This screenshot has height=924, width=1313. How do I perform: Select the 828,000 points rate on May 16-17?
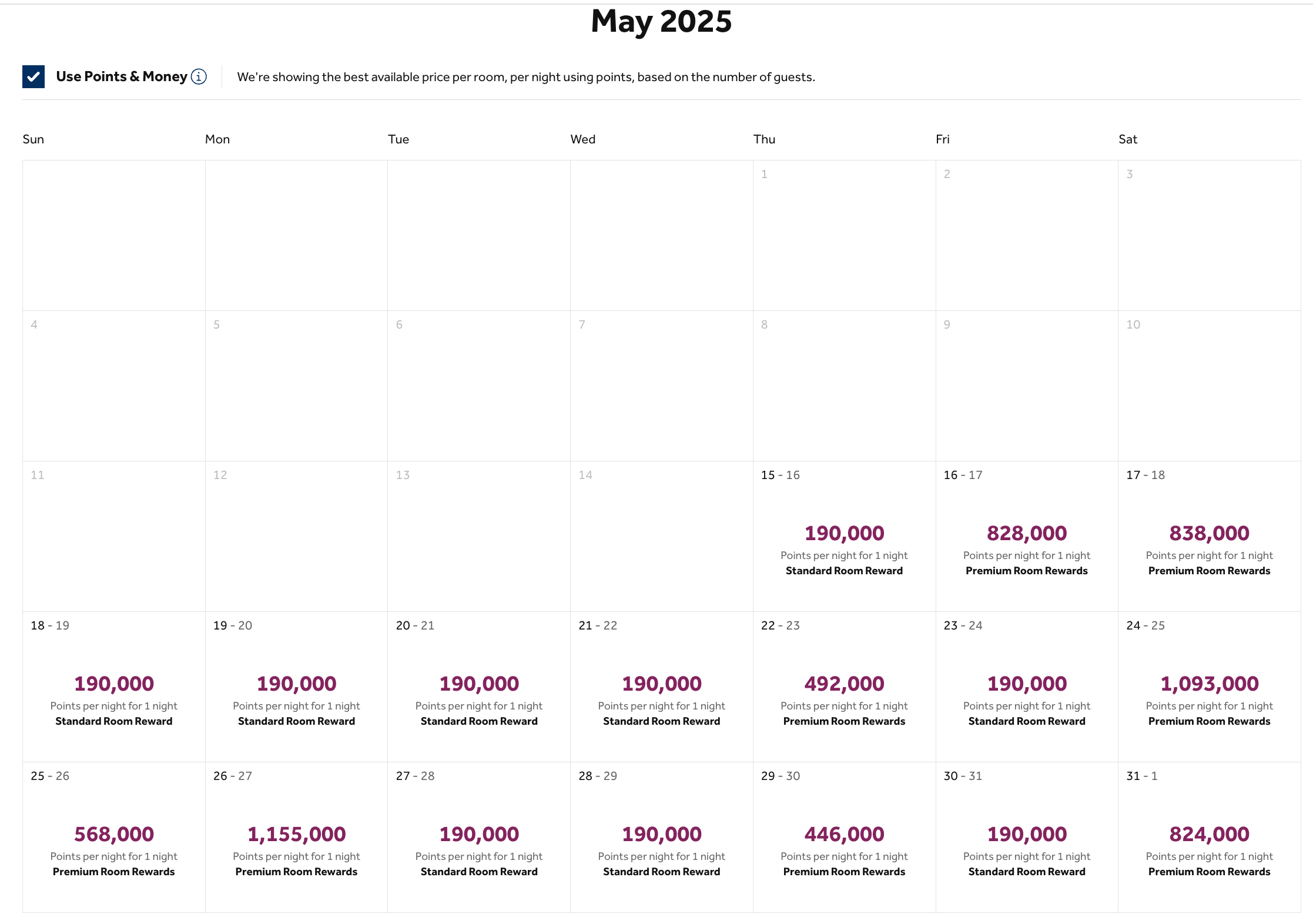pyautogui.click(x=1026, y=538)
